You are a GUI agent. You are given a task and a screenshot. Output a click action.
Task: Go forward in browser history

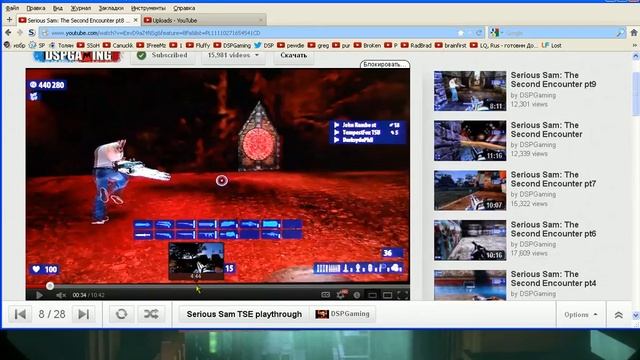point(20,32)
